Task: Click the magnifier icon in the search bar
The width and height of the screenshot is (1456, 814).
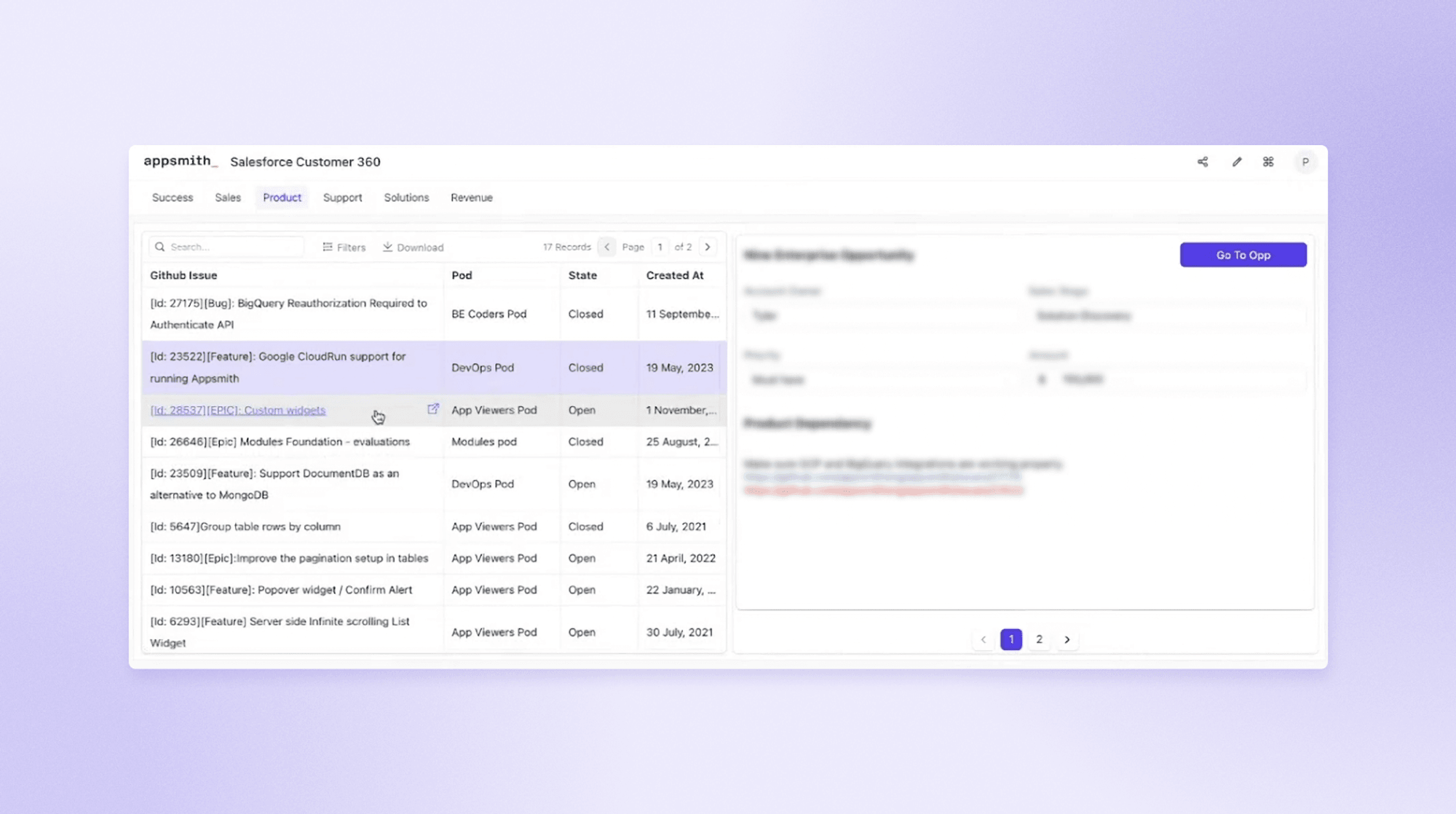Action: 159,246
